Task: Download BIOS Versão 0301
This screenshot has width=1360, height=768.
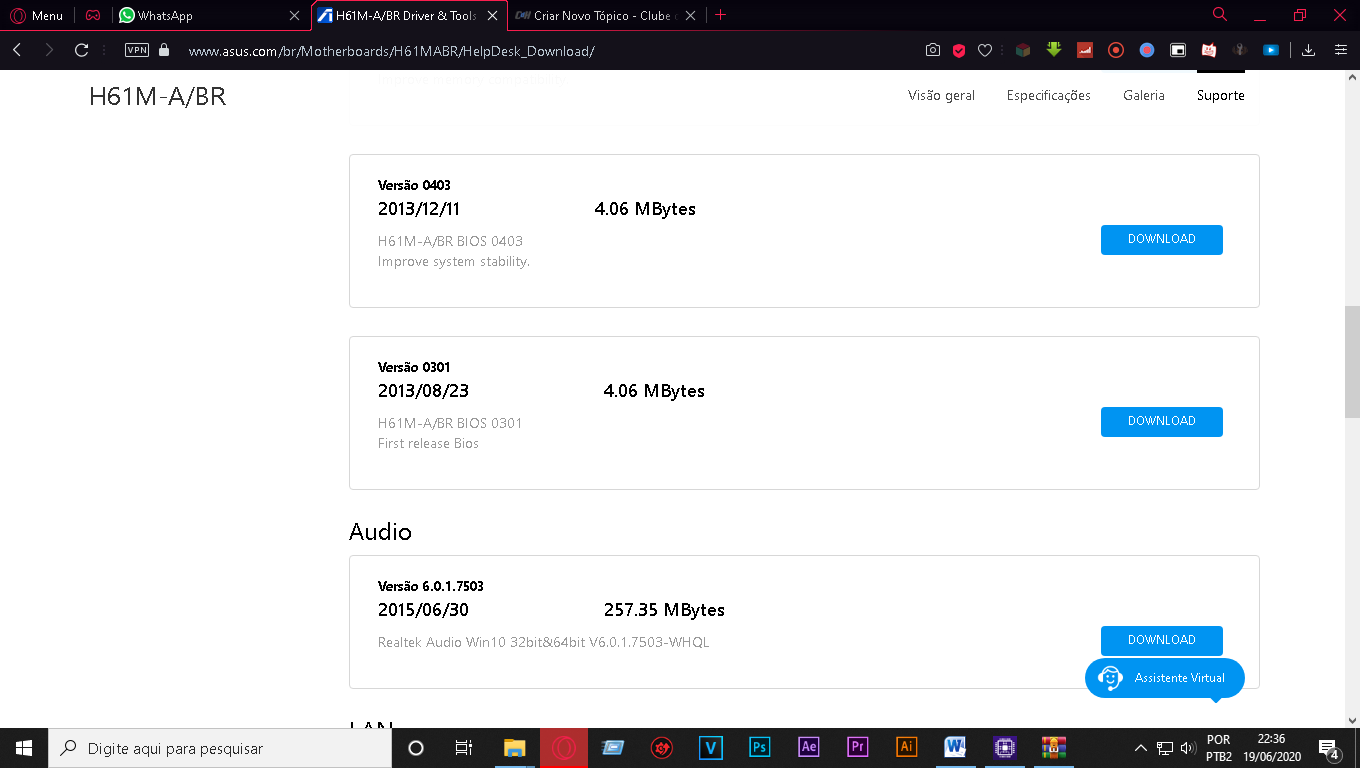Action: tap(1161, 422)
